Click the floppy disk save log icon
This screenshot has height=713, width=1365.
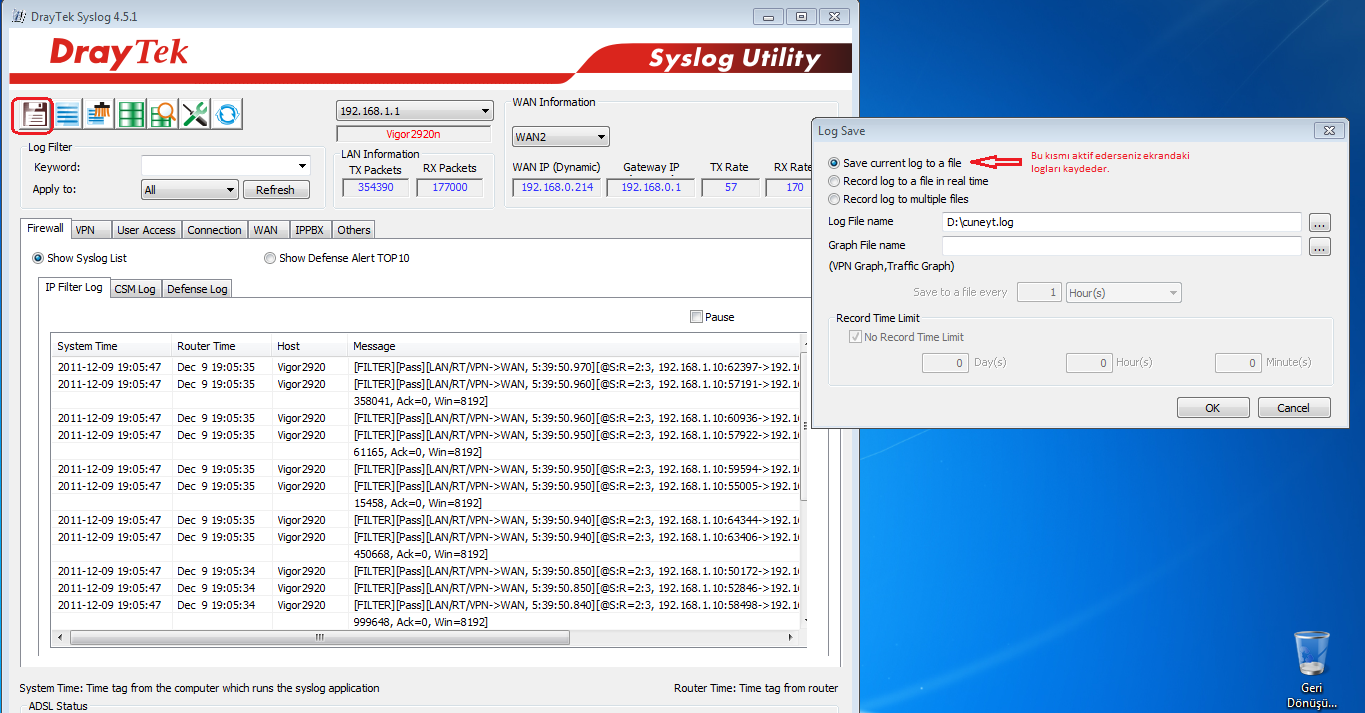click(34, 115)
